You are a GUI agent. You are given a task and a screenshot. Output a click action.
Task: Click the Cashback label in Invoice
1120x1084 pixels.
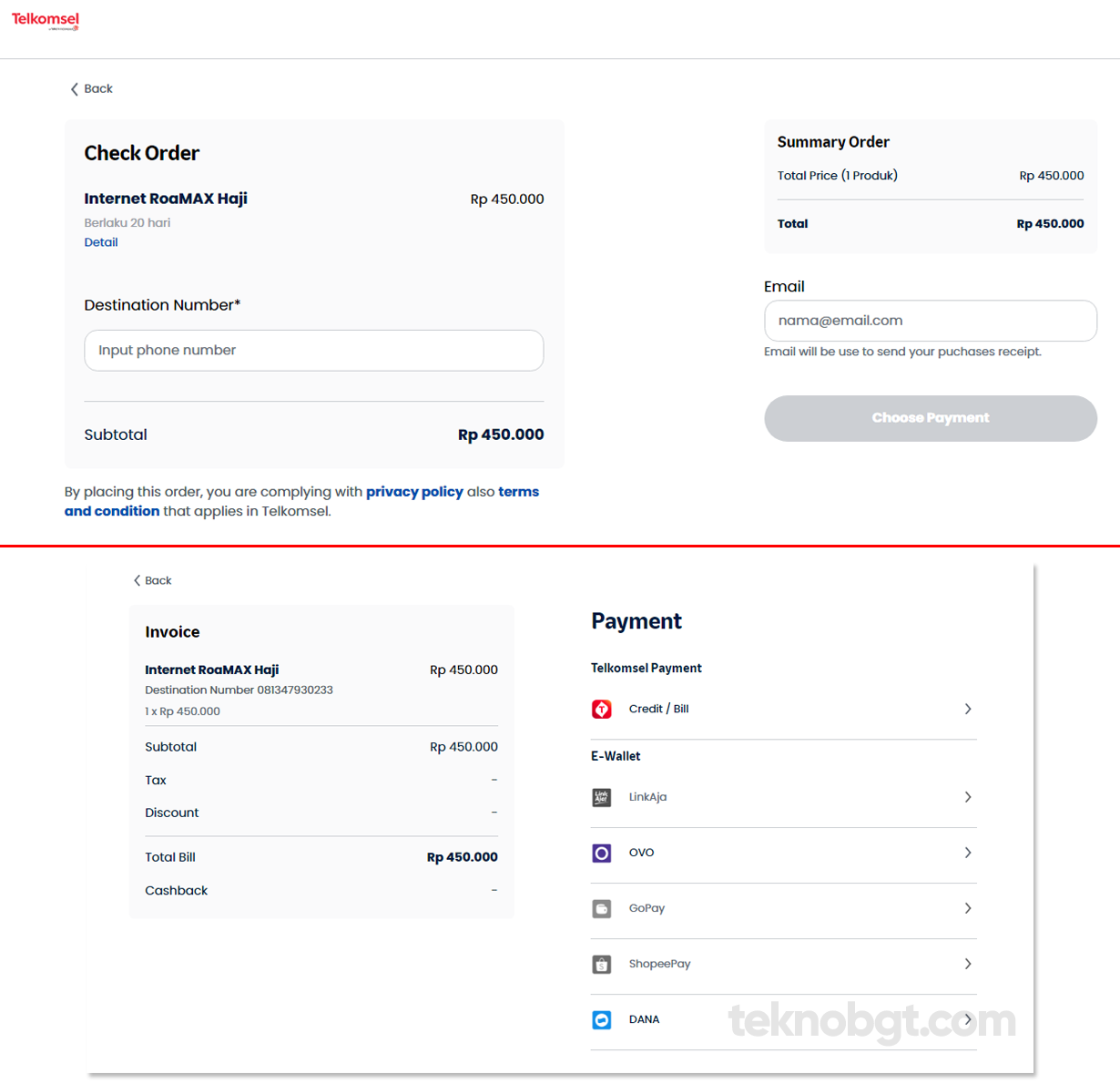[177, 891]
